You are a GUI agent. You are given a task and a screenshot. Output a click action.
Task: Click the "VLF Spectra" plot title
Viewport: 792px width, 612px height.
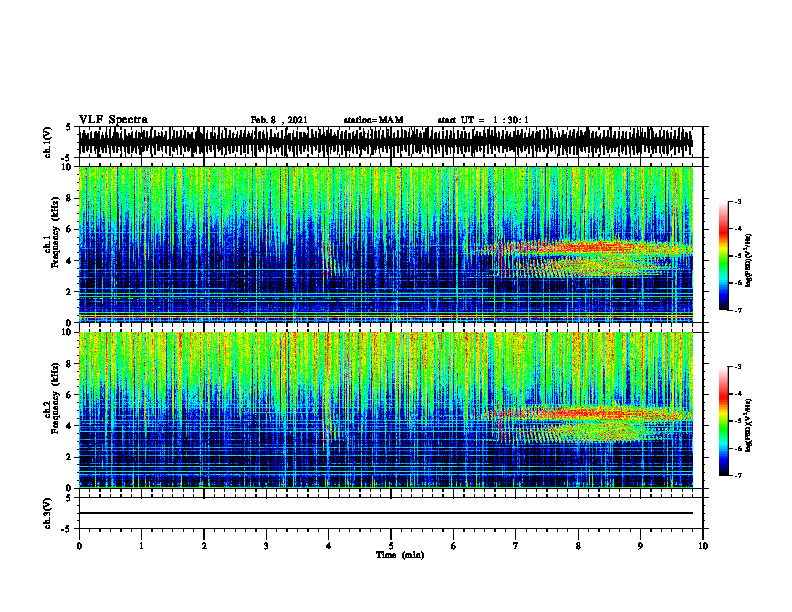(113, 120)
